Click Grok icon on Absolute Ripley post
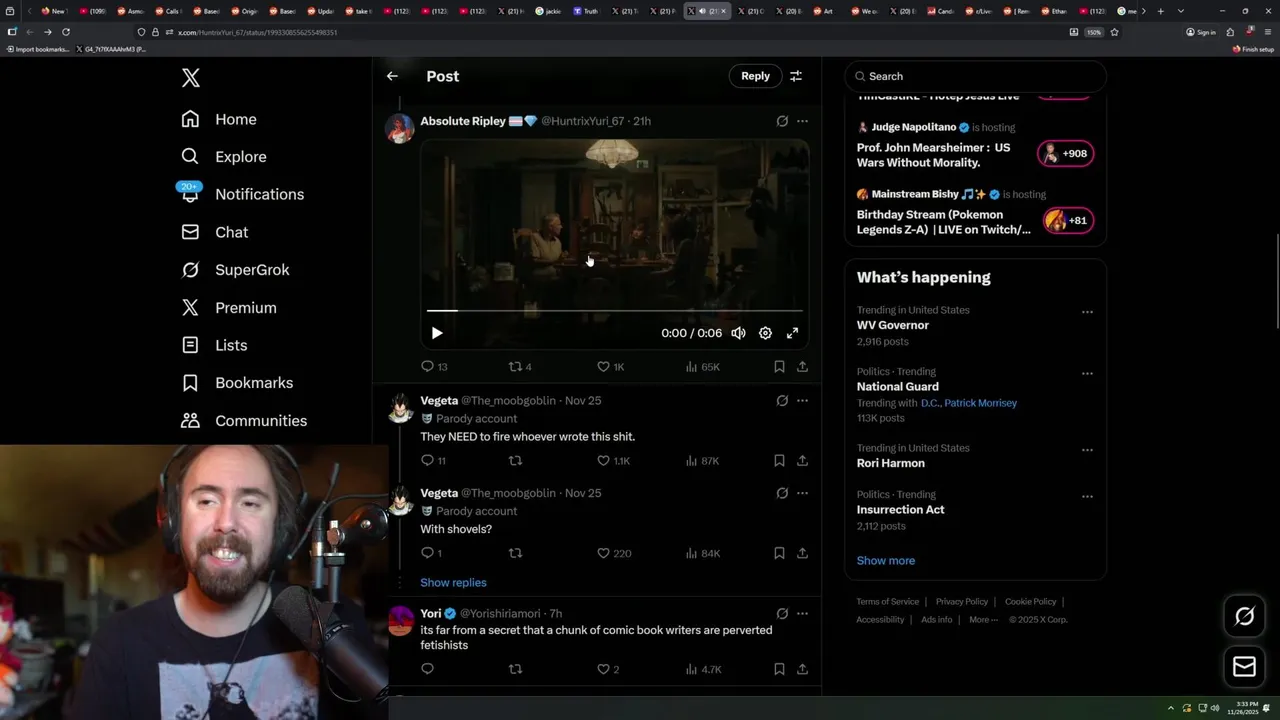Screen dimensions: 1280x720 782,121
